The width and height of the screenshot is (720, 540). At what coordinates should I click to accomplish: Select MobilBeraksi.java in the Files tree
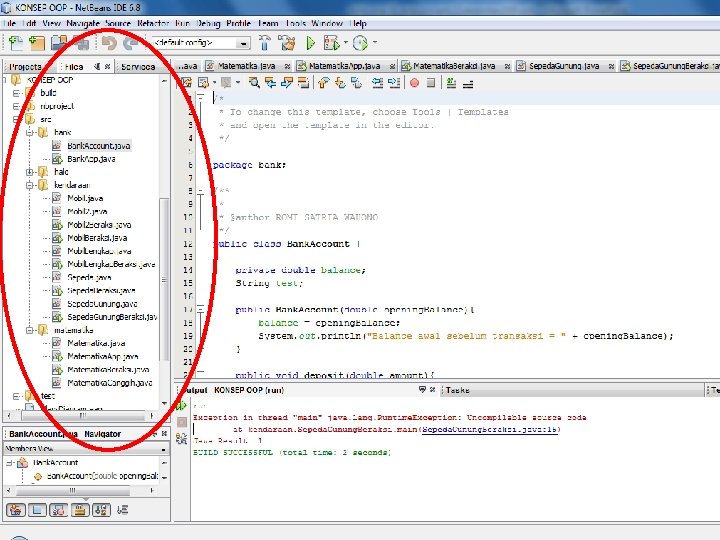click(x=97, y=238)
